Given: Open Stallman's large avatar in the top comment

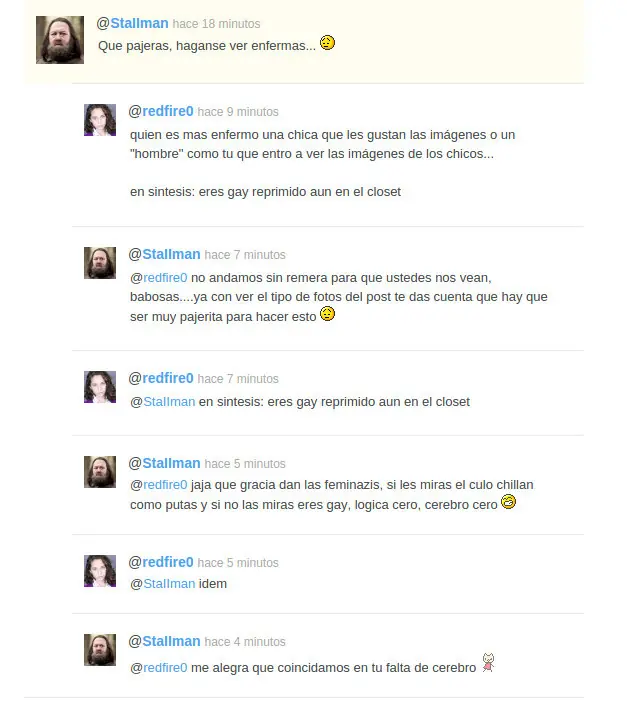Looking at the screenshot, I should [x=60, y=40].
